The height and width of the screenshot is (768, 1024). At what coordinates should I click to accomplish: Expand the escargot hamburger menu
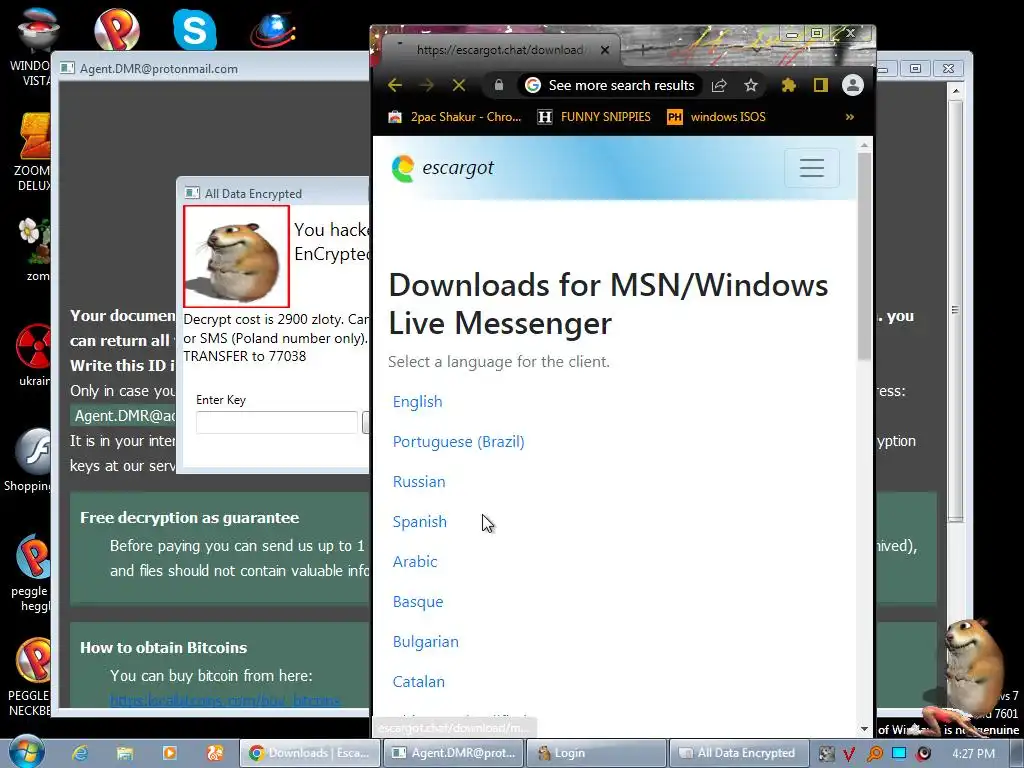(812, 168)
